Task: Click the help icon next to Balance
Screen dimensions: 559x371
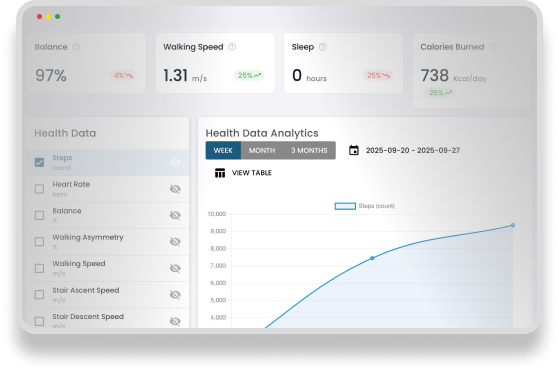Action: click(x=76, y=47)
